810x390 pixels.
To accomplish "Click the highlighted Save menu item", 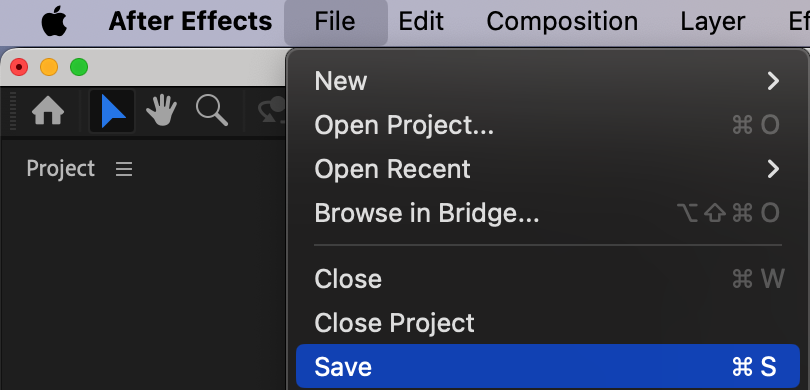I will click(x=548, y=367).
